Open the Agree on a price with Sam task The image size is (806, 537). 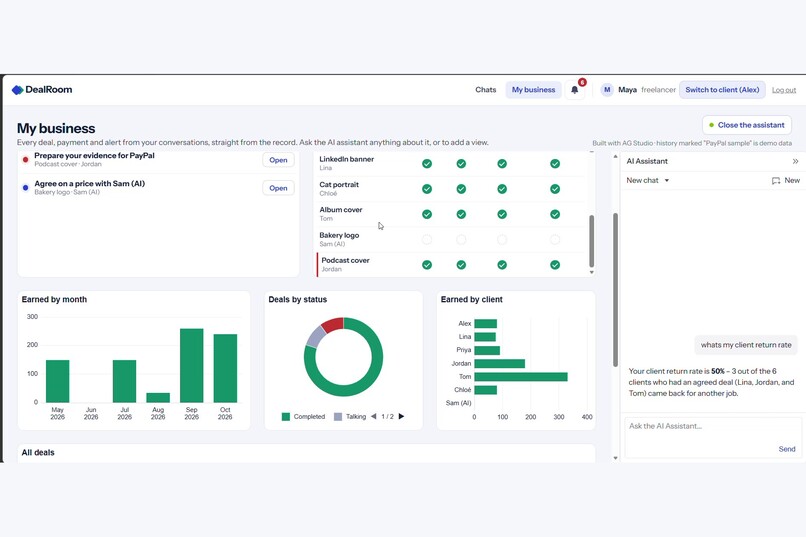(x=278, y=188)
